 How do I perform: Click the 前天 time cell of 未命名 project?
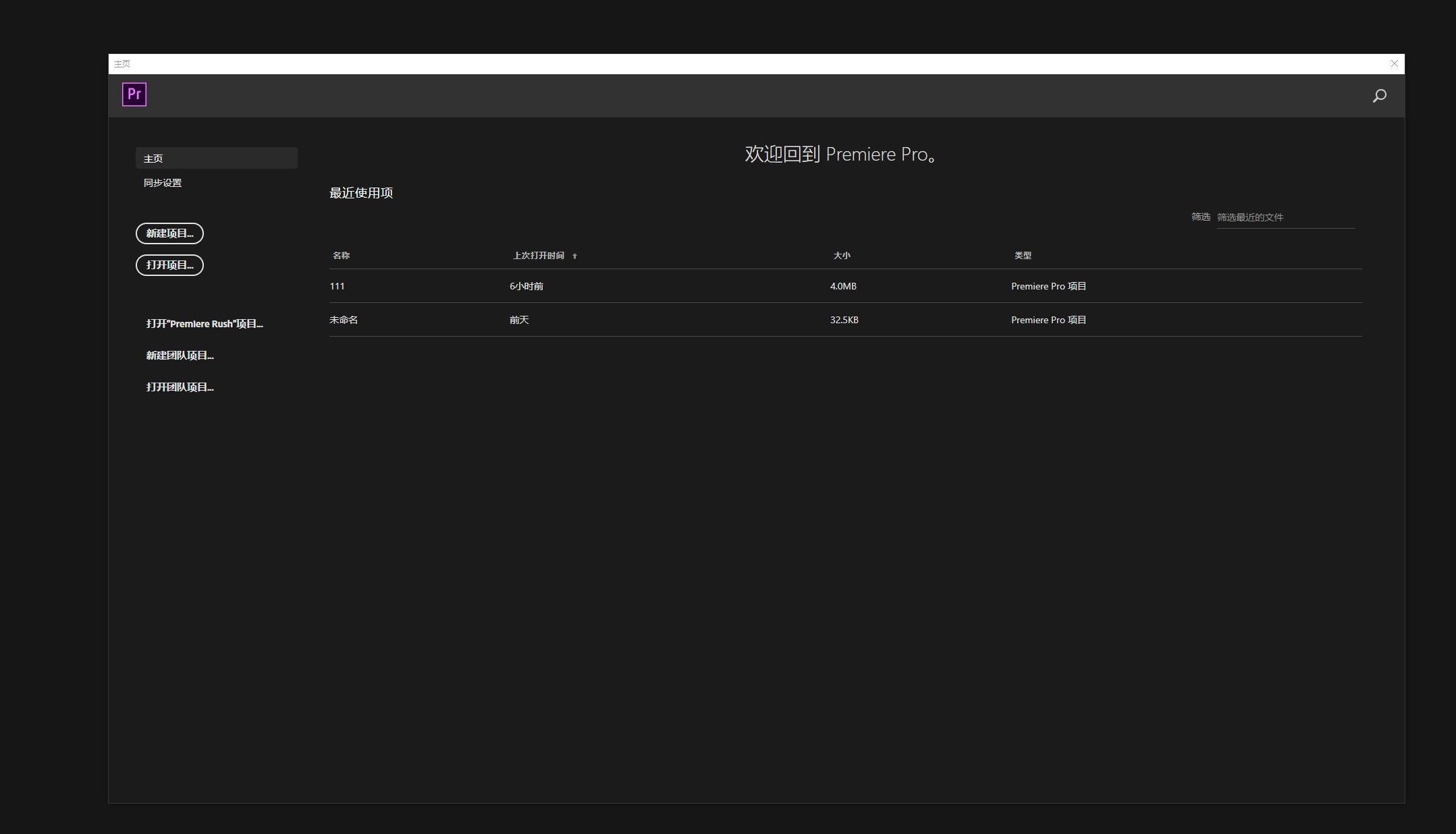tap(519, 320)
